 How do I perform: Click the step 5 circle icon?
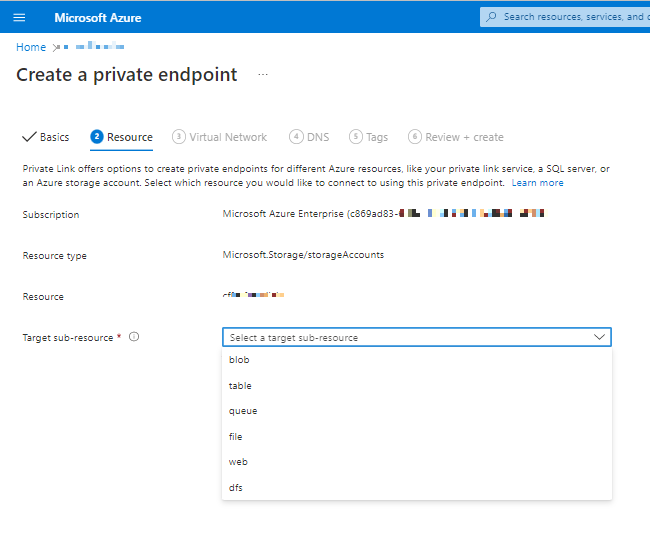click(x=356, y=136)
